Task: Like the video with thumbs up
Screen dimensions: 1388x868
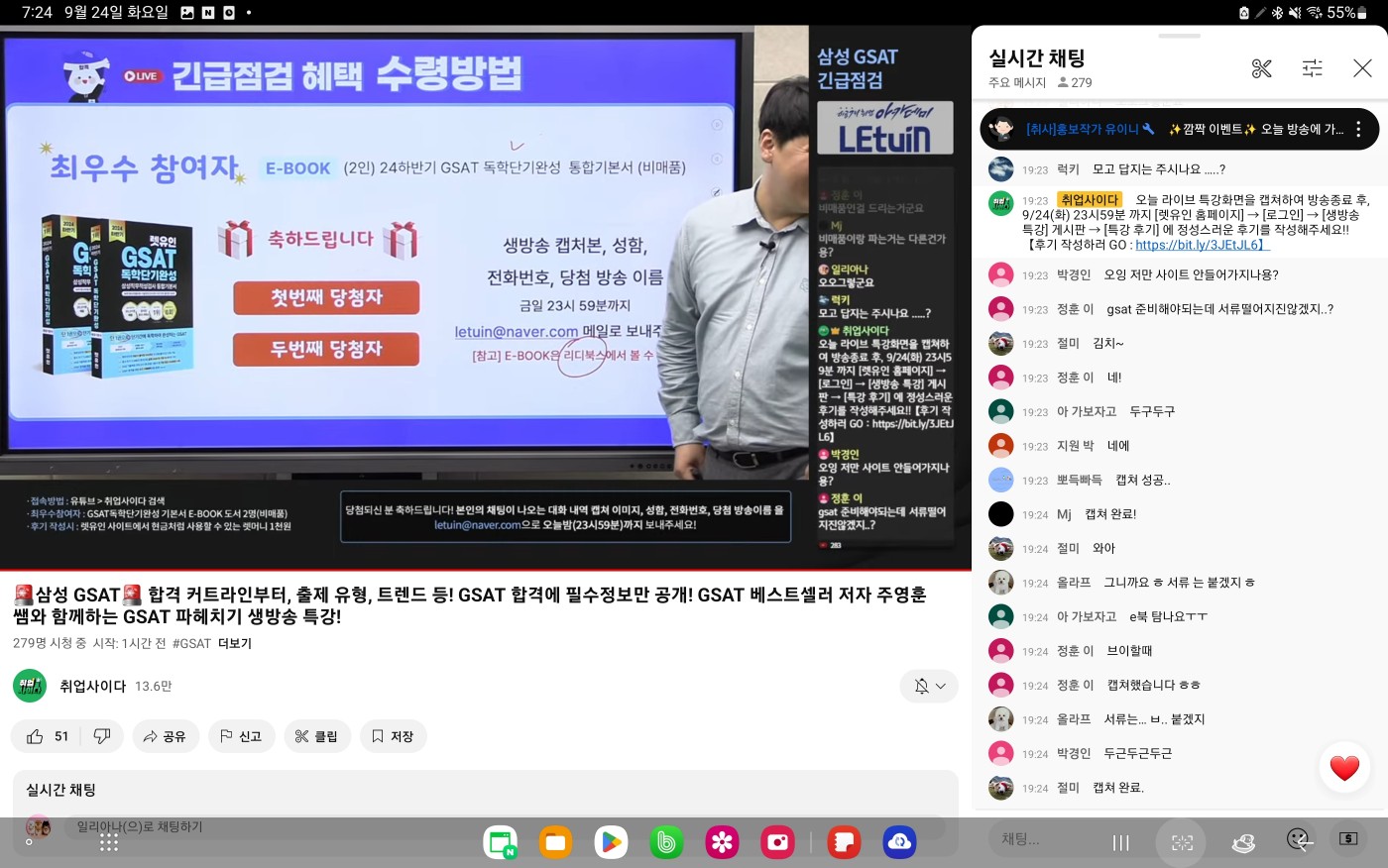Action: [x=47, y=736]
